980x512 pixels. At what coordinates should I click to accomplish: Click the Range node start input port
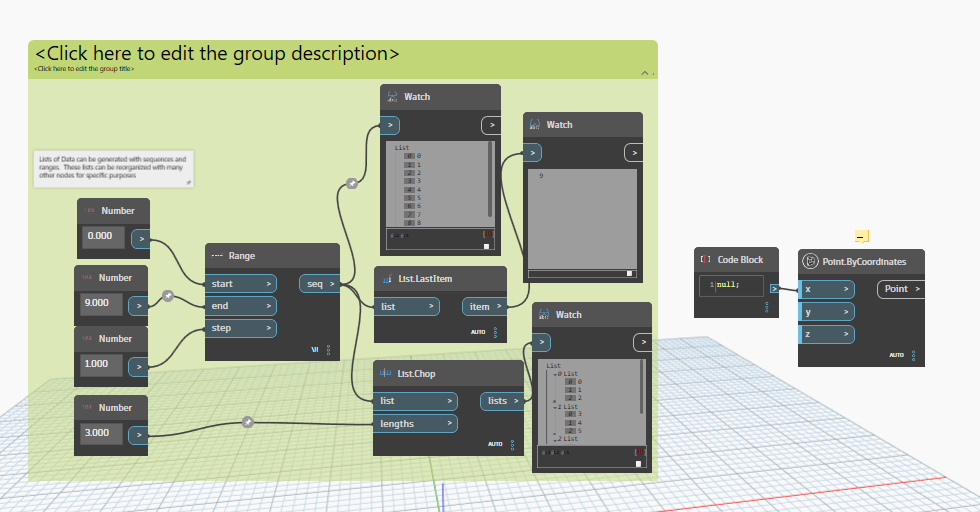click(x=241, y=284)
